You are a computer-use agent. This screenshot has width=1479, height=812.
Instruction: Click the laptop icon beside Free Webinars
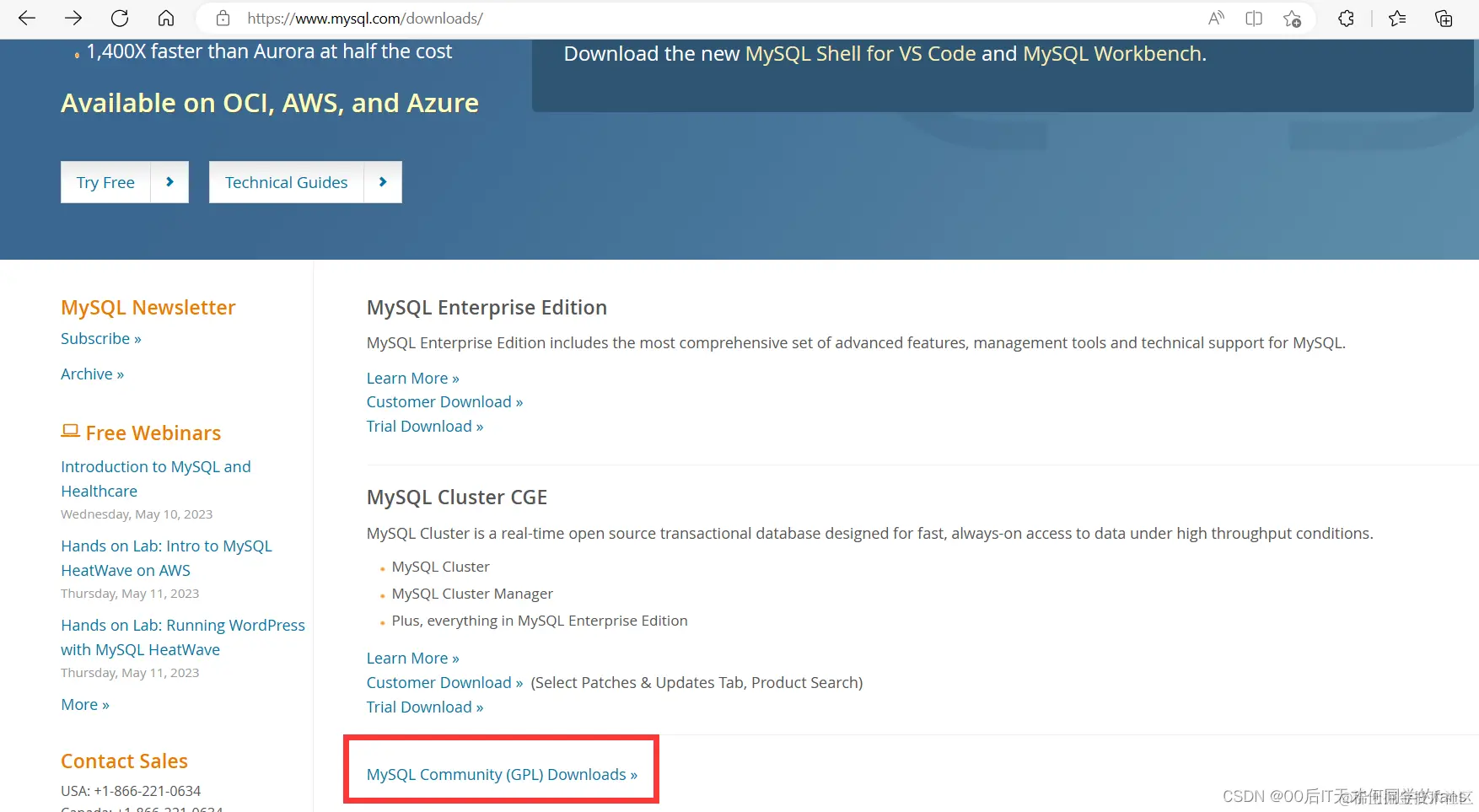(x=70, y=431)
